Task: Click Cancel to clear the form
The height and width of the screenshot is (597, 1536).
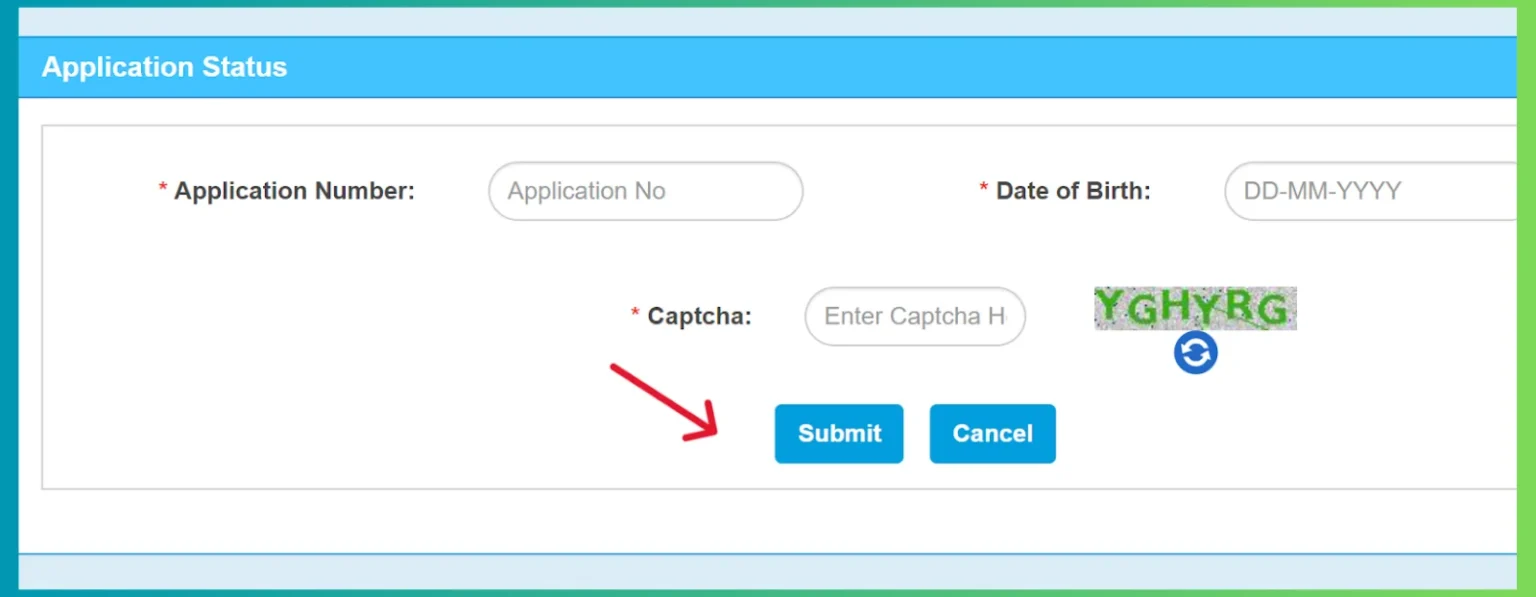Action: tap(992, 433)
